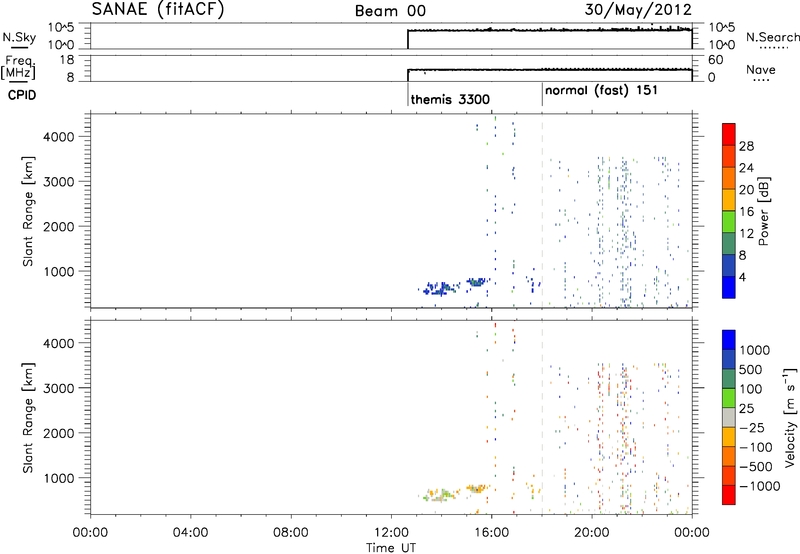
Task: Select the Freq. [MHz] axis label
Action: 20,68
